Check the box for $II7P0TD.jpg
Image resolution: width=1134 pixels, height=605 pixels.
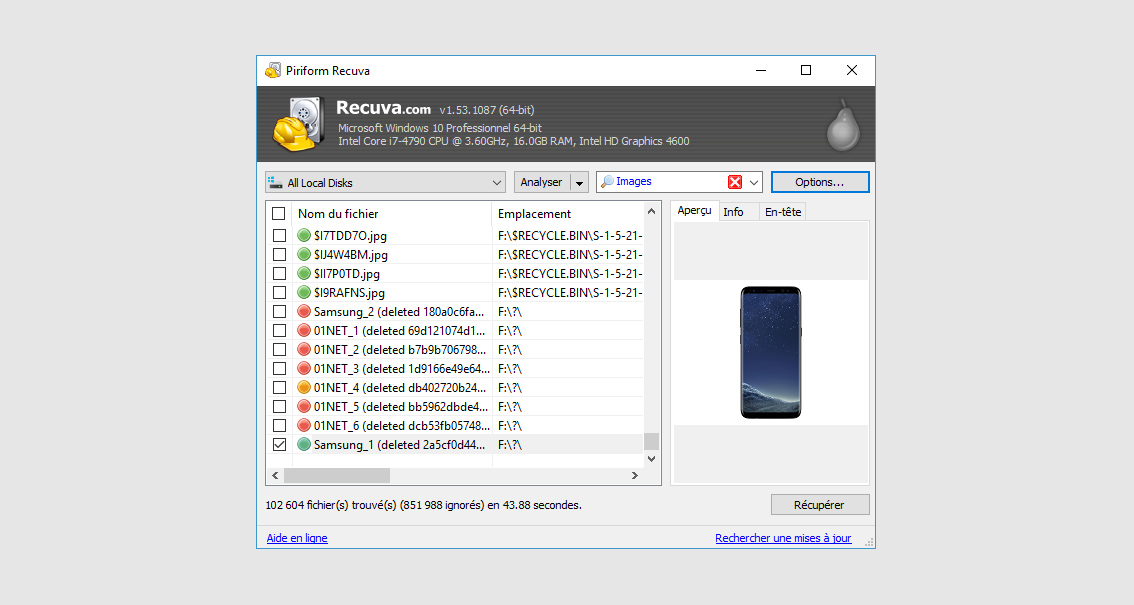point(279,273)
